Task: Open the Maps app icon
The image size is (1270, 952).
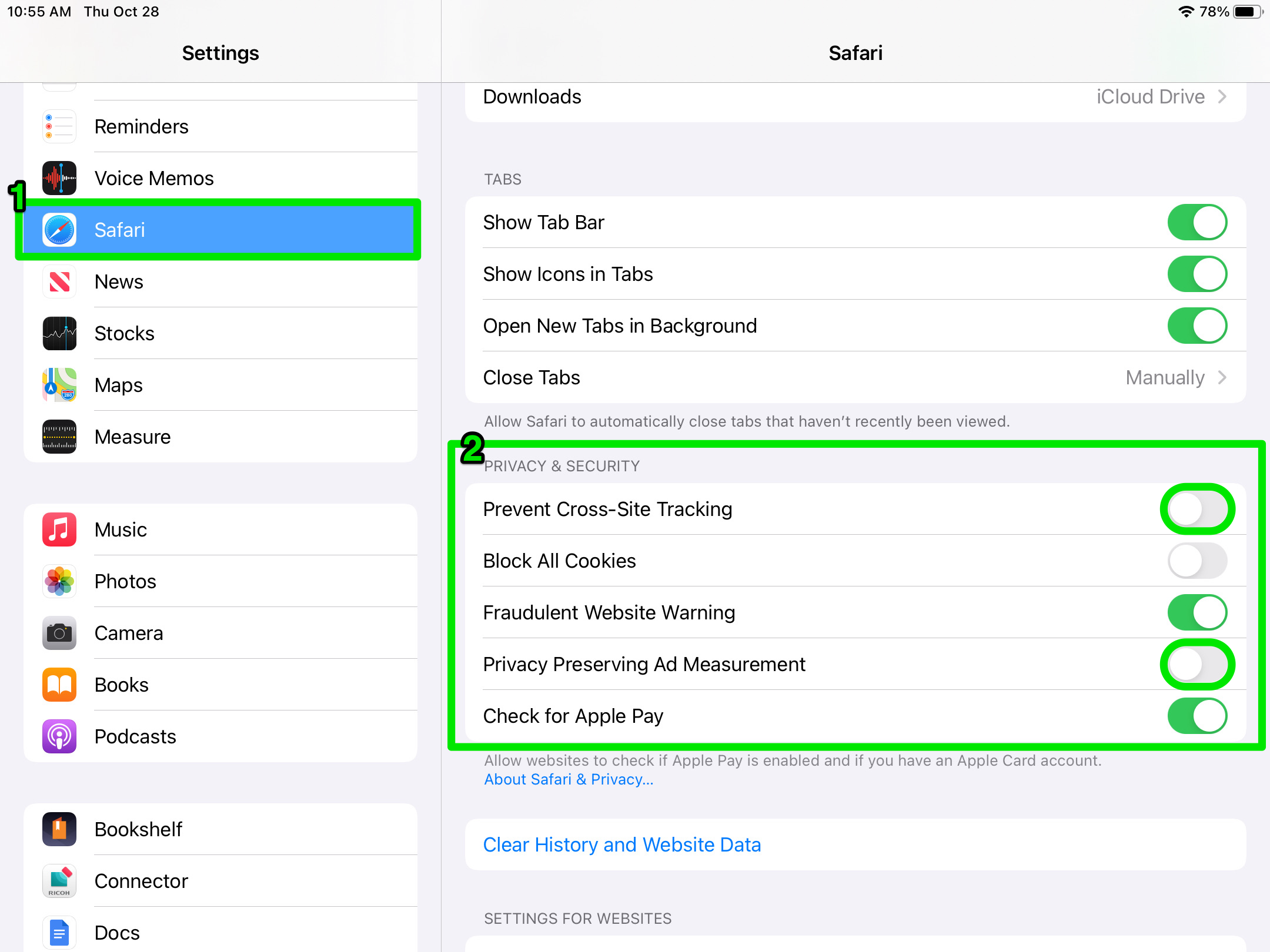Action: [x=59, y=385]
